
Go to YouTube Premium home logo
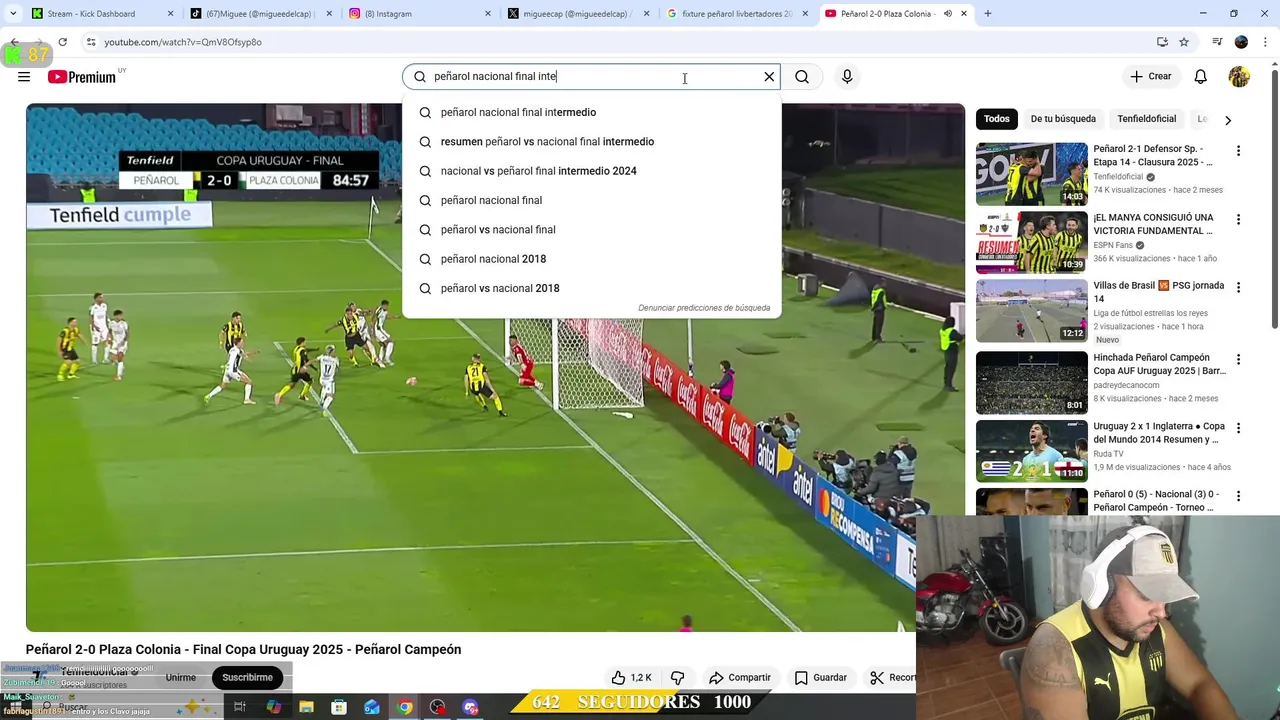click(x=82, y=77)
